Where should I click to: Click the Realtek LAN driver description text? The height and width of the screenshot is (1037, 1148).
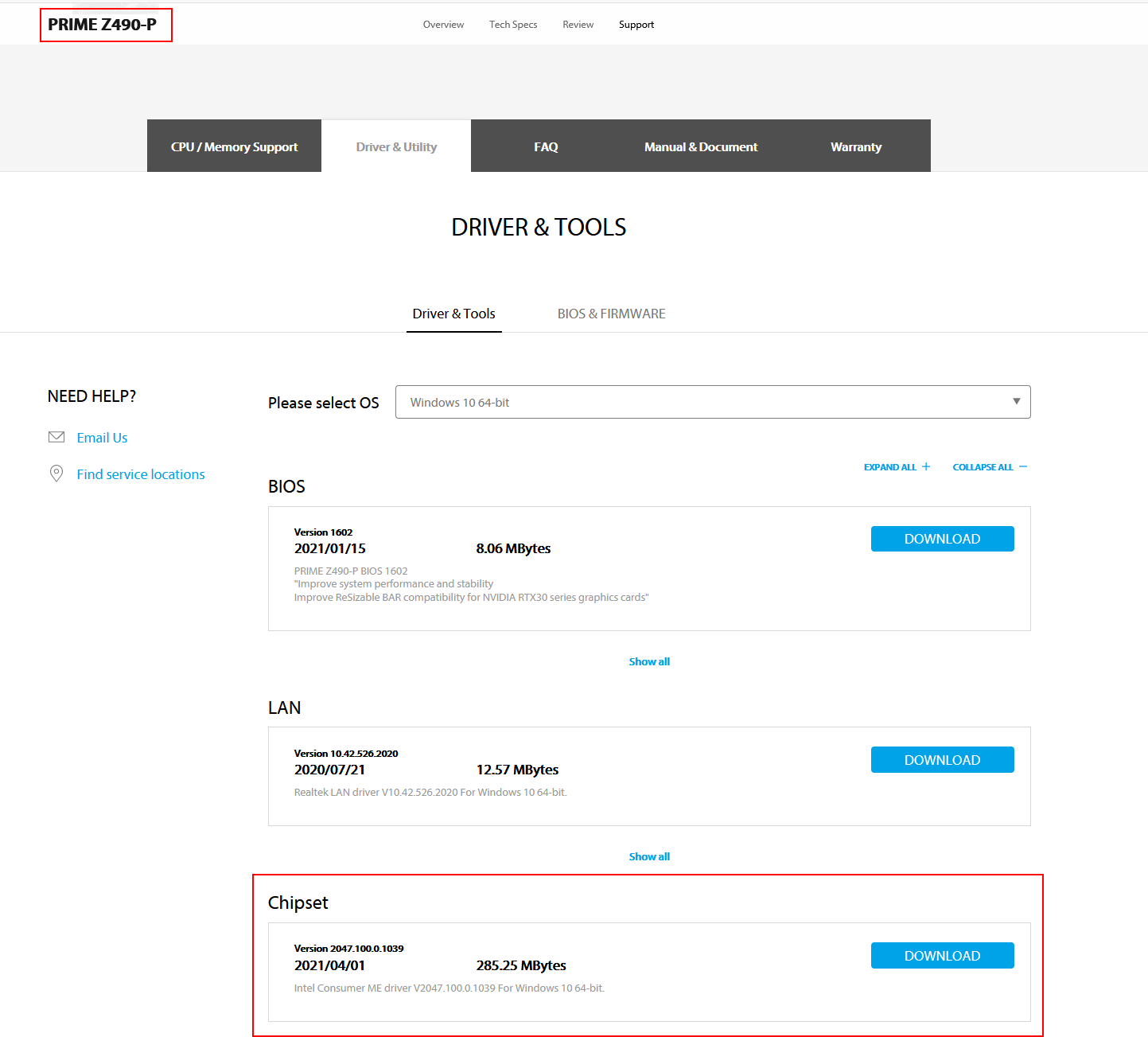(430, 793)
